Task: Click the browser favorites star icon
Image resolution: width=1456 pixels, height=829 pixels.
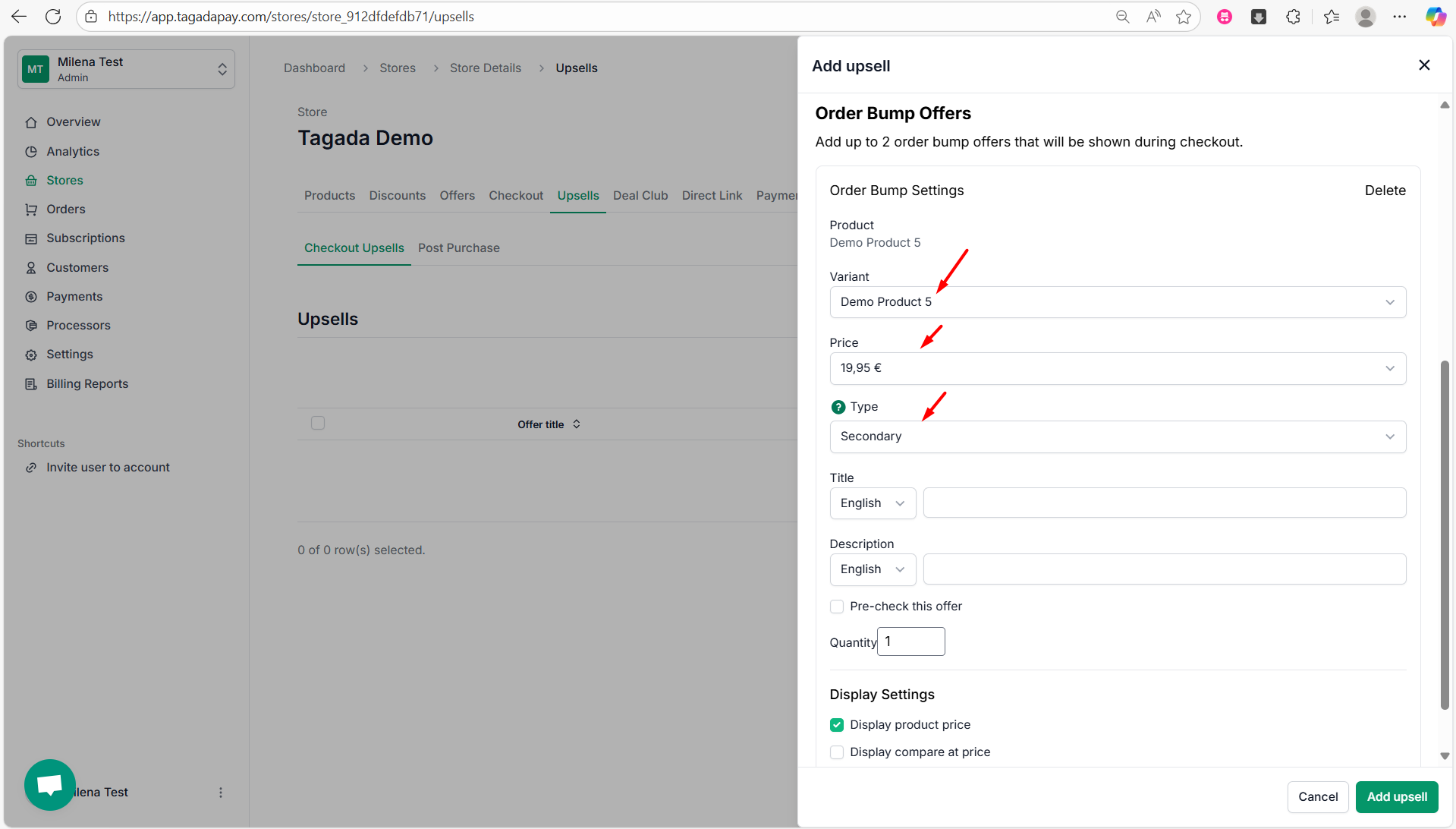Action: (1184, 17)
